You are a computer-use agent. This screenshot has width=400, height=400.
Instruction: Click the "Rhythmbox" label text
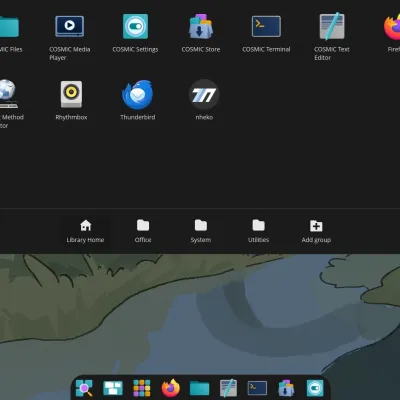point(71,117)
